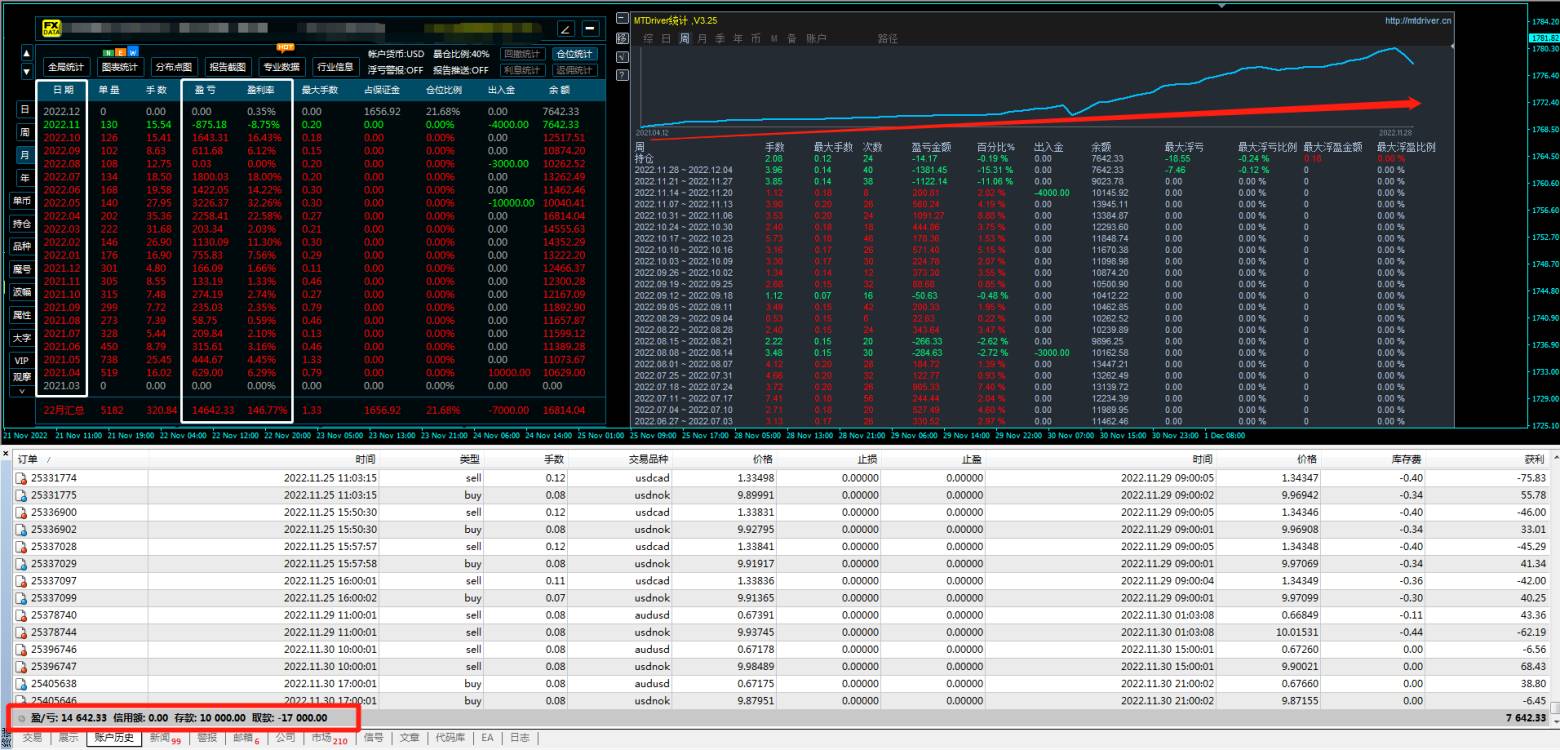Toggle the 回撤统计 option
The height and width of the screenshot is (750, 1560).
click(521, 54)
